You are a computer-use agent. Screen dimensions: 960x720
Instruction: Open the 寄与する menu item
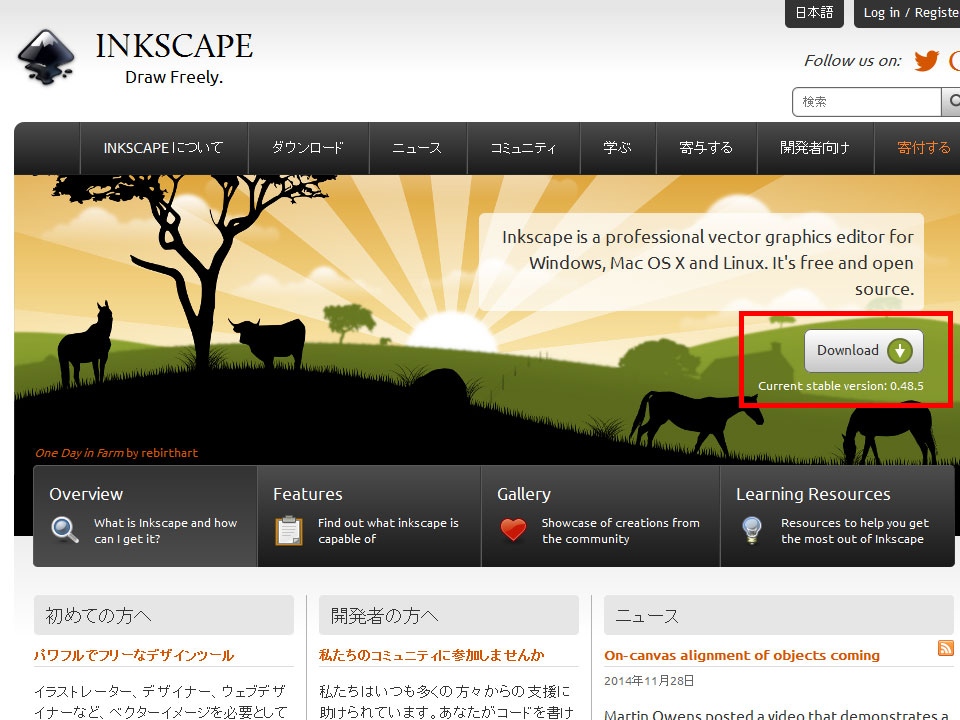coord(706,148)
